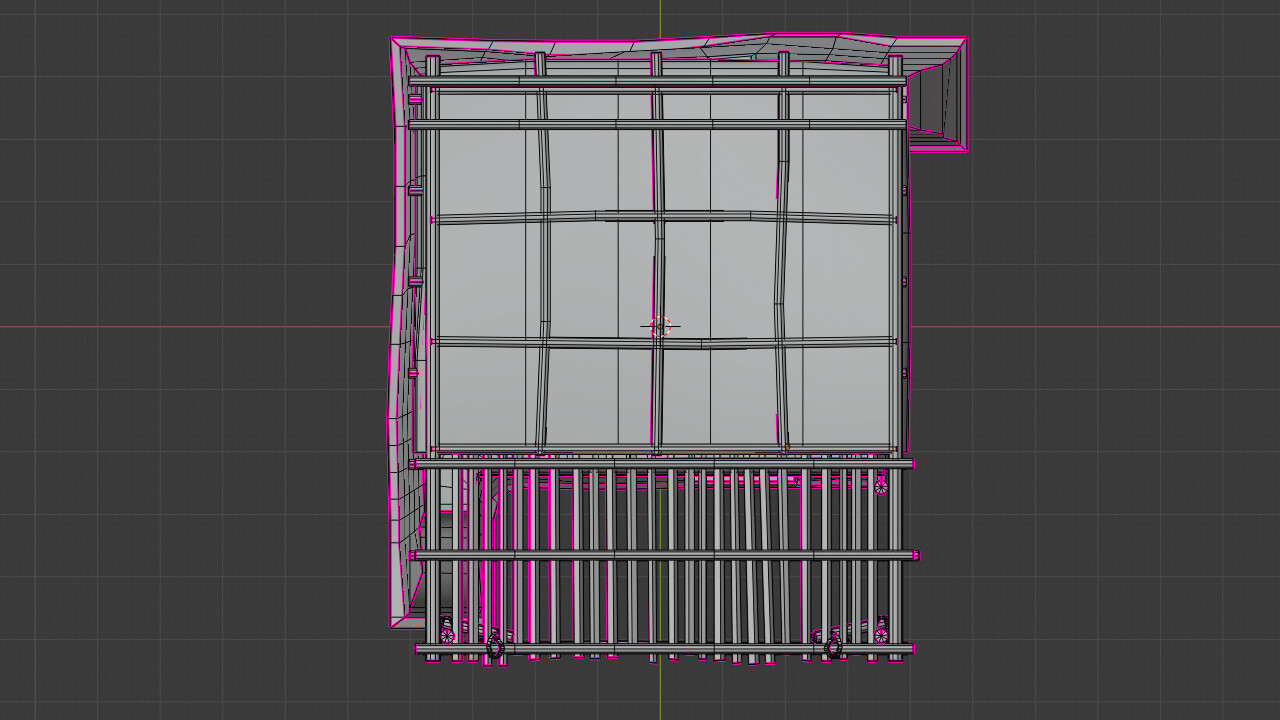Viewport: 1280px width, 720px height.
Task: Click the 3D cursor at the viewport center
Action: (660, 326)
